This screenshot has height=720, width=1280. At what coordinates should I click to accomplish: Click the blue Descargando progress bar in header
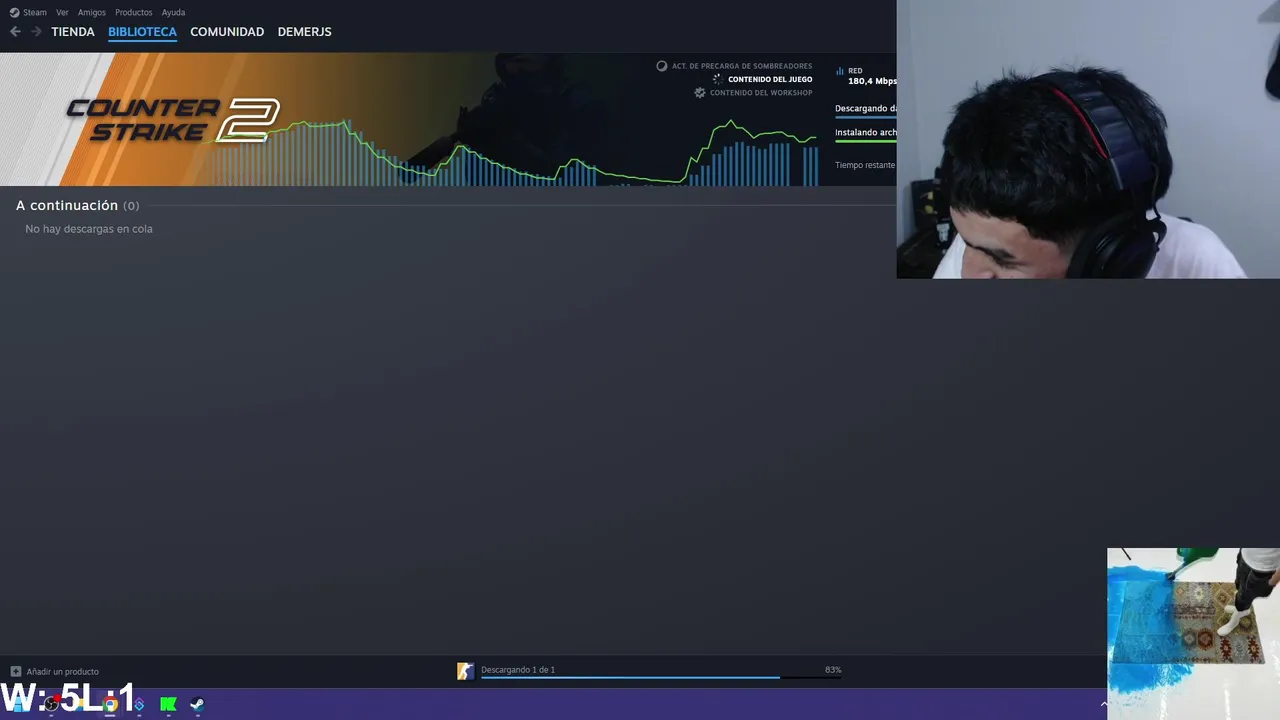tap(866, 118)
